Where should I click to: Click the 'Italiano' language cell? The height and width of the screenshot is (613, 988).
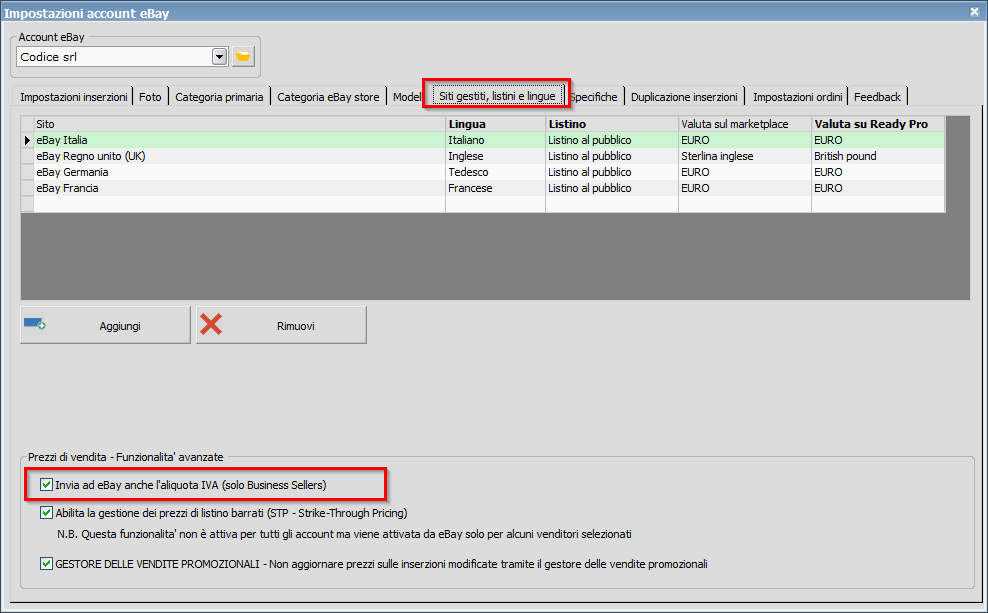click(495, 140)
